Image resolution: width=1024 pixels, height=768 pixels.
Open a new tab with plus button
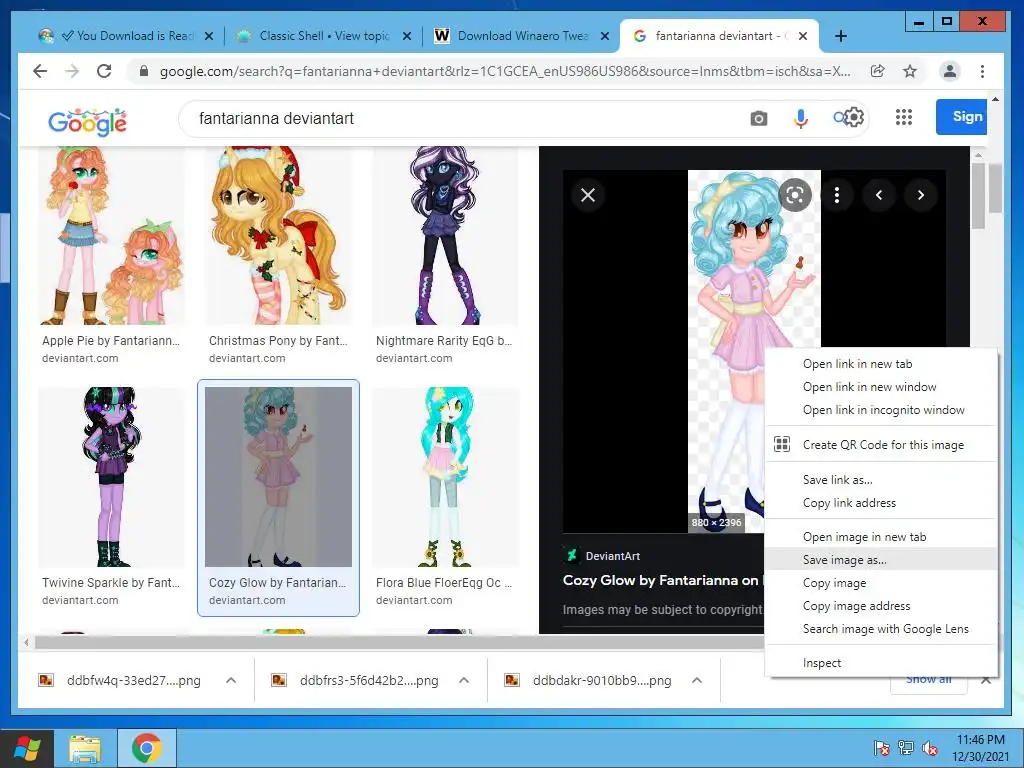[x=841, y=36]
